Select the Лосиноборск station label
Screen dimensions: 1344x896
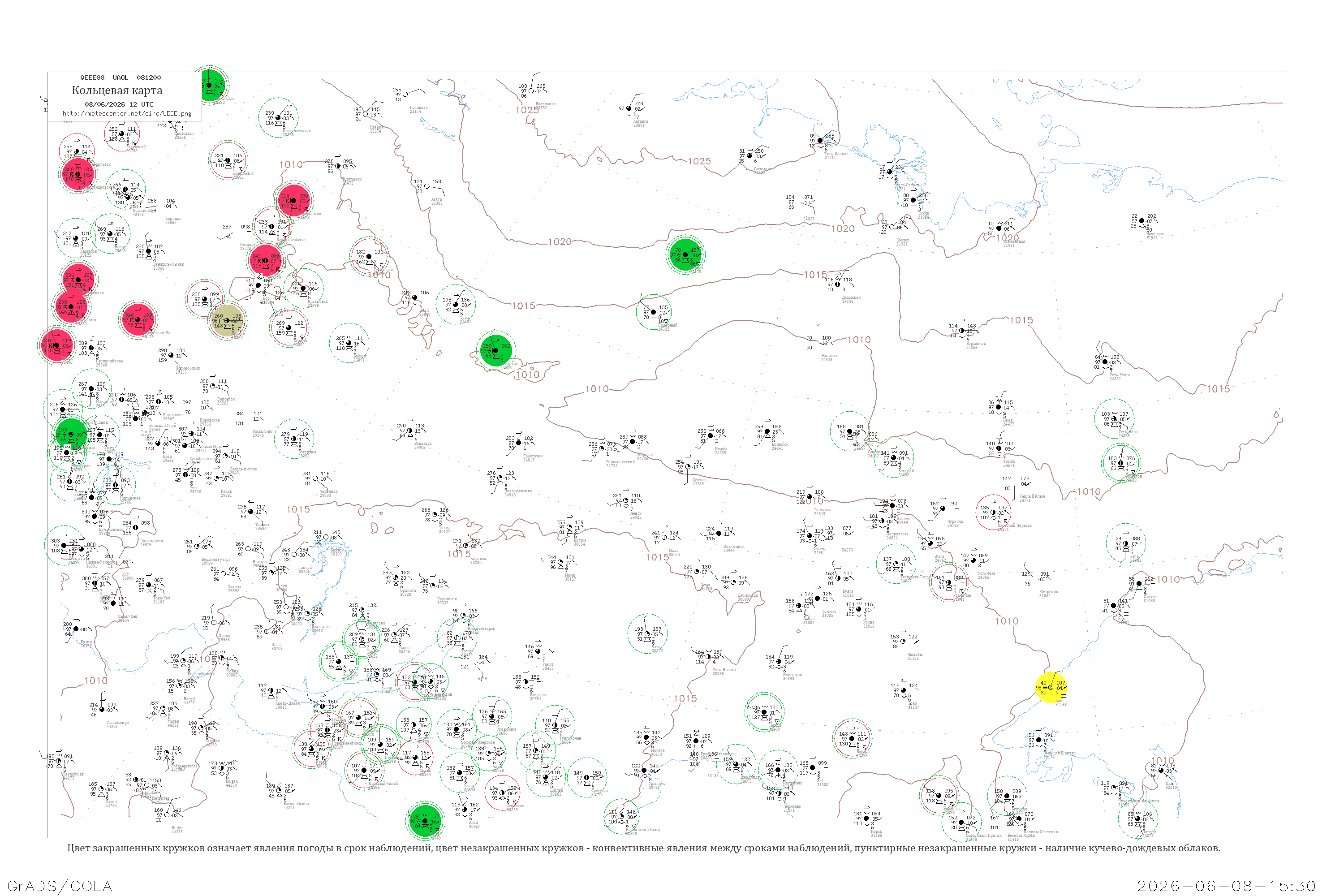(187, 369)
